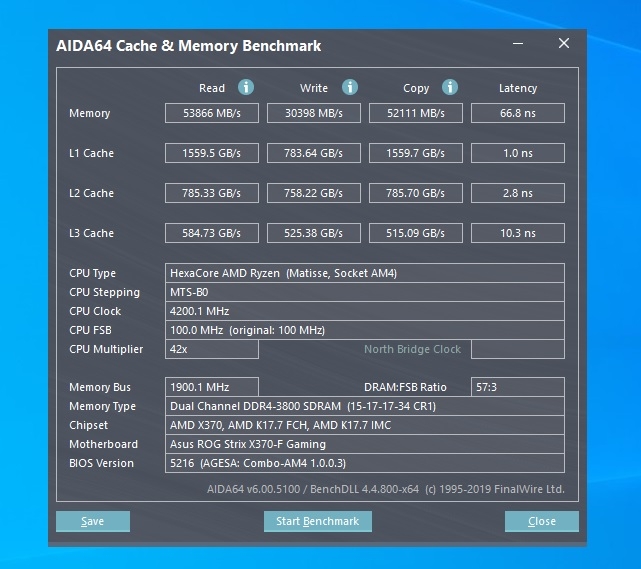Select the Memory Write value 30398 MB/s
The image size is (641, 569).
[314, 113]
